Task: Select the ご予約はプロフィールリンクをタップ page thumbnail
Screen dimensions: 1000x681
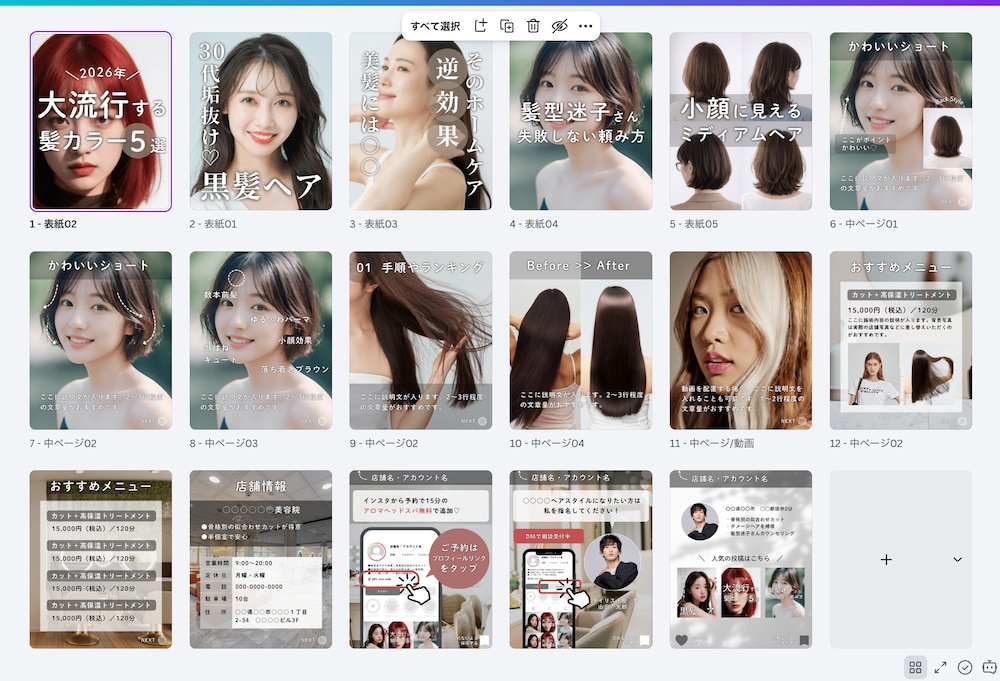Action: click(421, 559)
